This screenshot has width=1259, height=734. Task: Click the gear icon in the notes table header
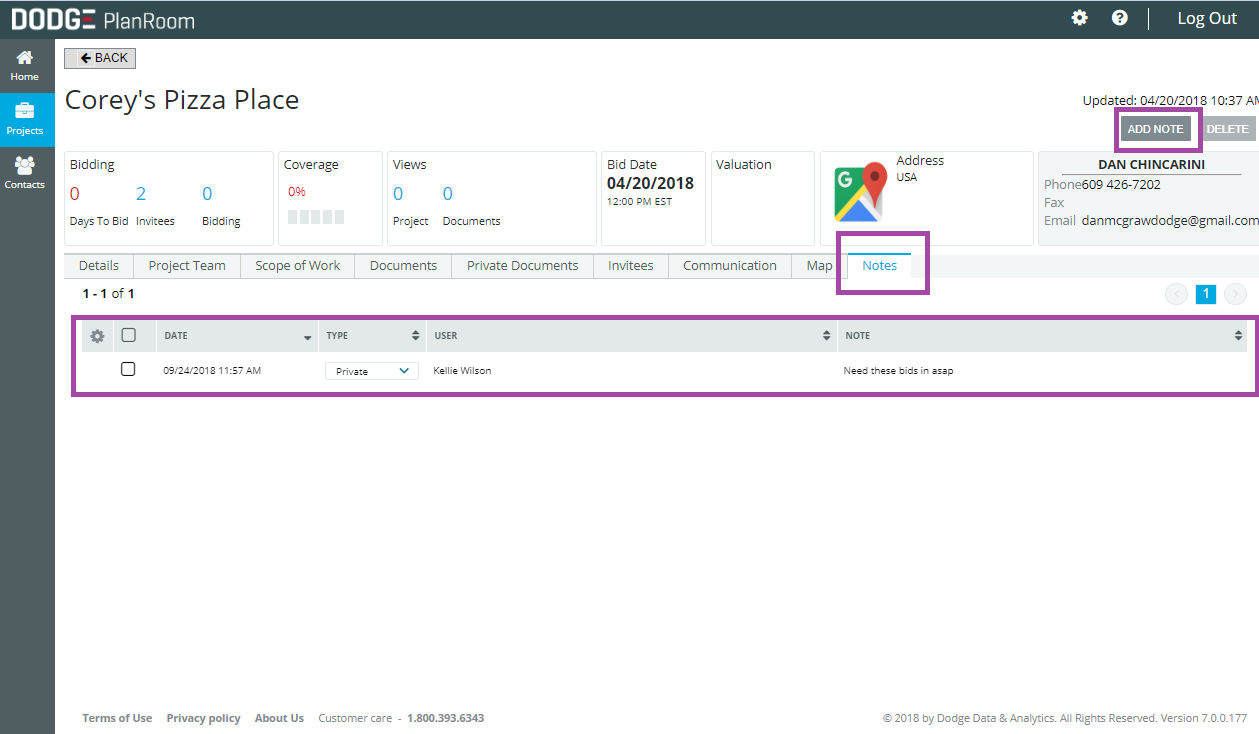pos(96,335)
